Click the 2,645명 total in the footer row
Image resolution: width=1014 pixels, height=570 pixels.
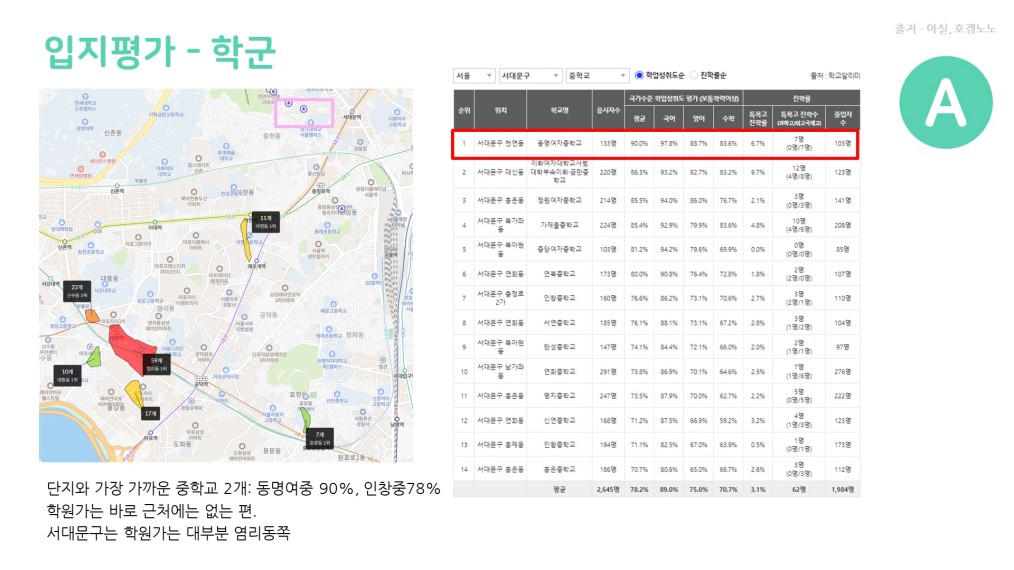tap(608, 490)
